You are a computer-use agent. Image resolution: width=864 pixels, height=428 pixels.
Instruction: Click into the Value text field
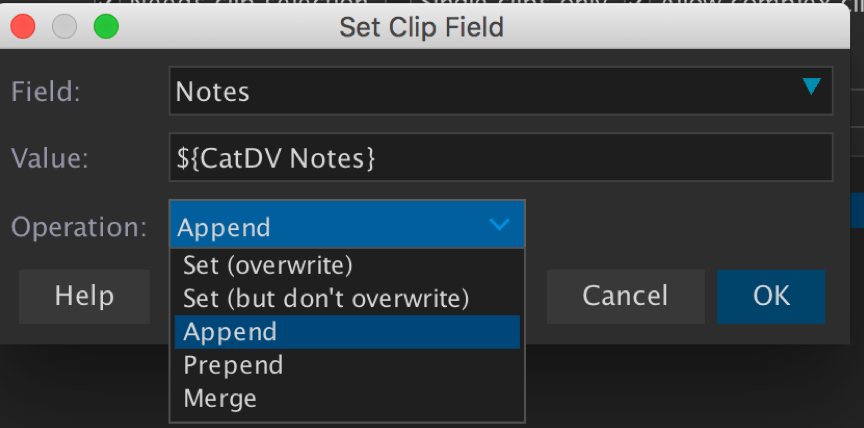500,157
